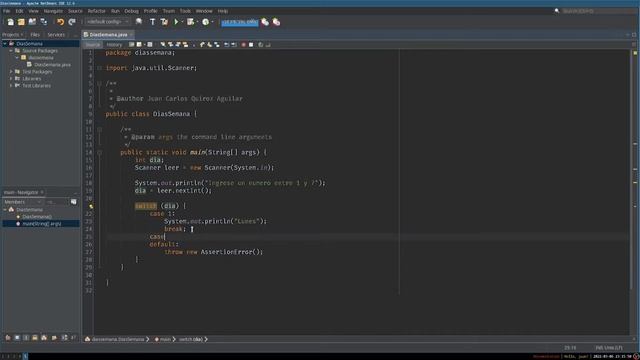Open the Debug menu
The height and width of the screenshot is (360, 640).
point(131,11)
